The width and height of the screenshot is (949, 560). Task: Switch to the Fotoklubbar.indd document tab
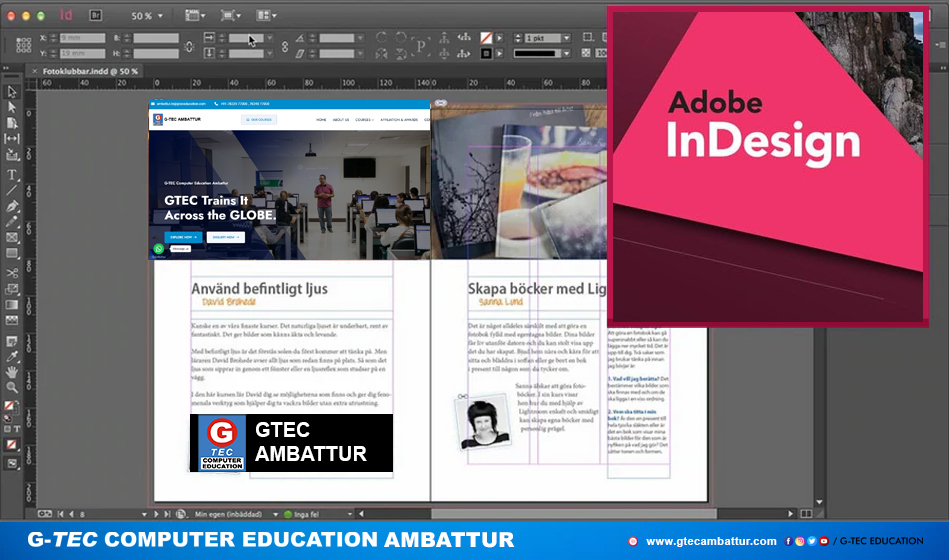[90, 71]
